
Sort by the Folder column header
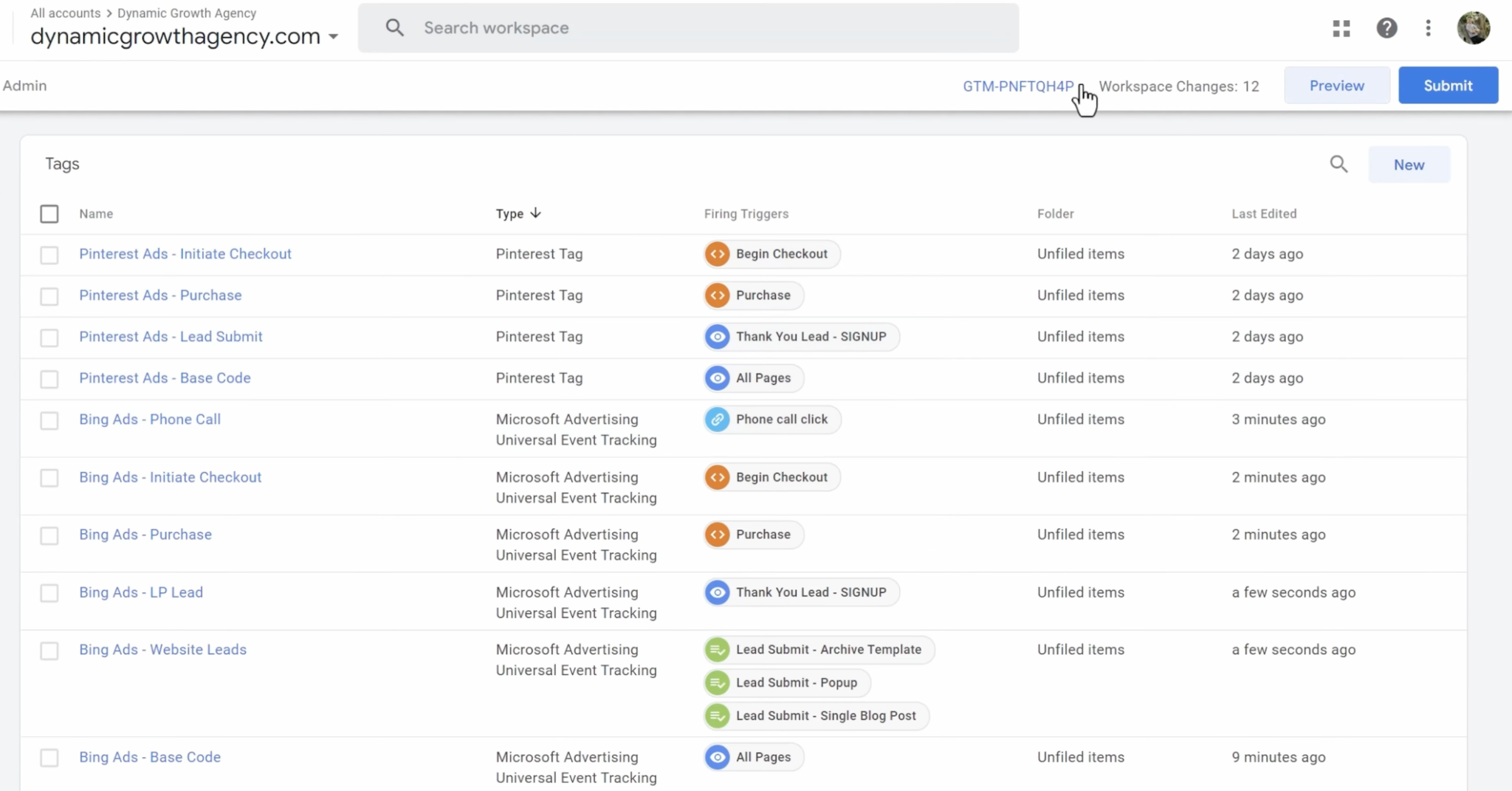(1055, 213)
